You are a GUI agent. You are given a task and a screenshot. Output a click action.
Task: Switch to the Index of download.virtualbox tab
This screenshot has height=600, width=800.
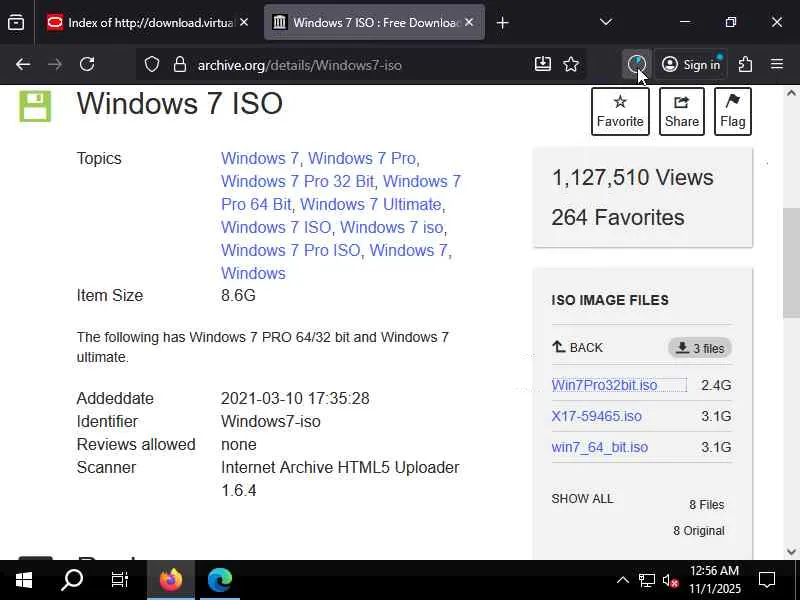click(146, 22)
